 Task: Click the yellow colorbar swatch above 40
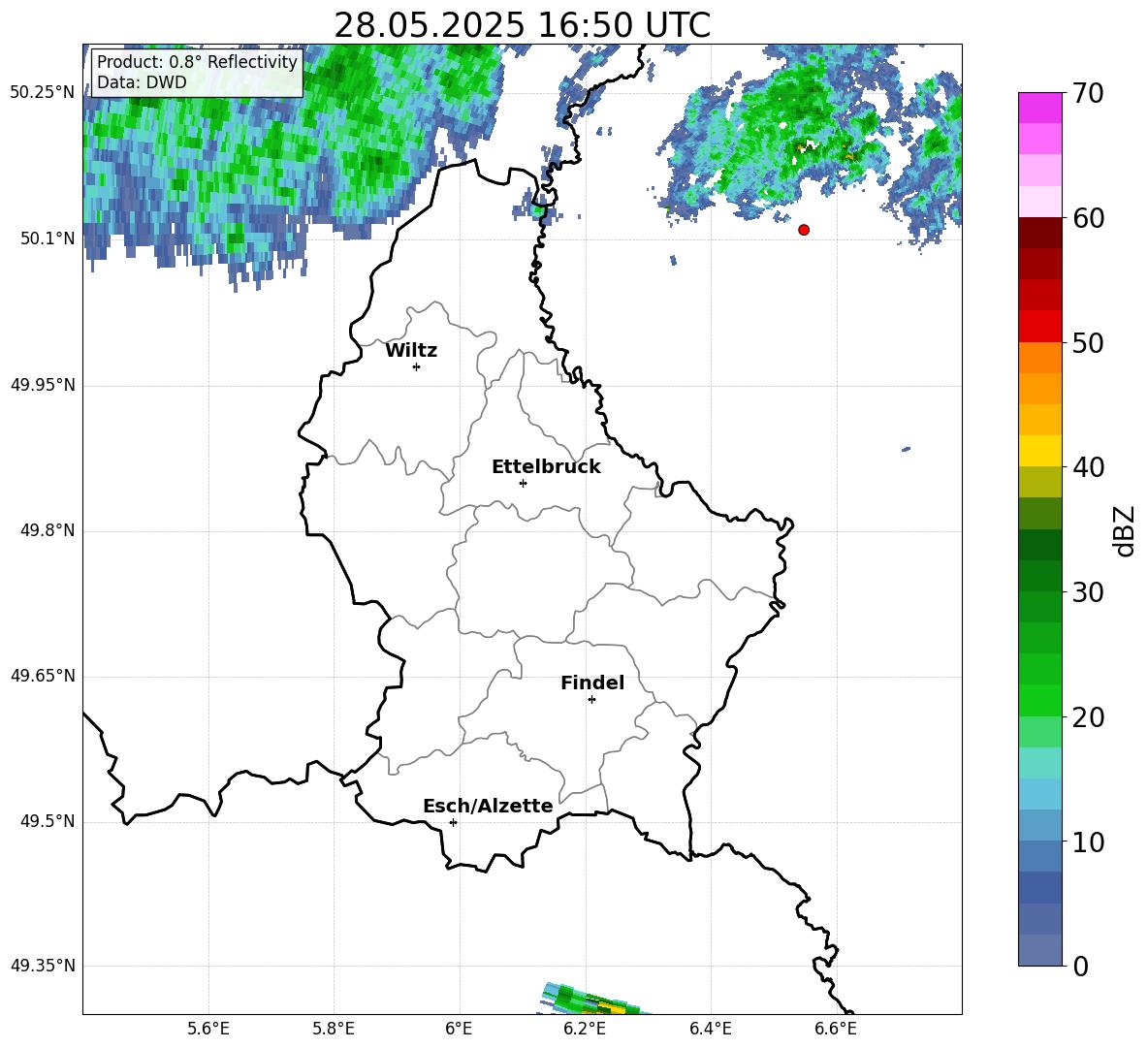1040,451
